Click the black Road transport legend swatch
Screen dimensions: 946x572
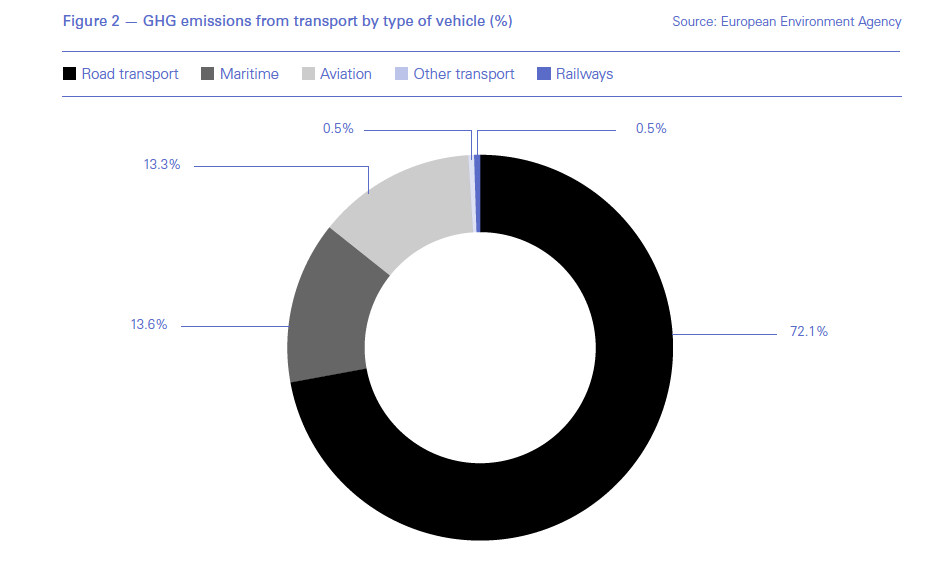(69, 74)
